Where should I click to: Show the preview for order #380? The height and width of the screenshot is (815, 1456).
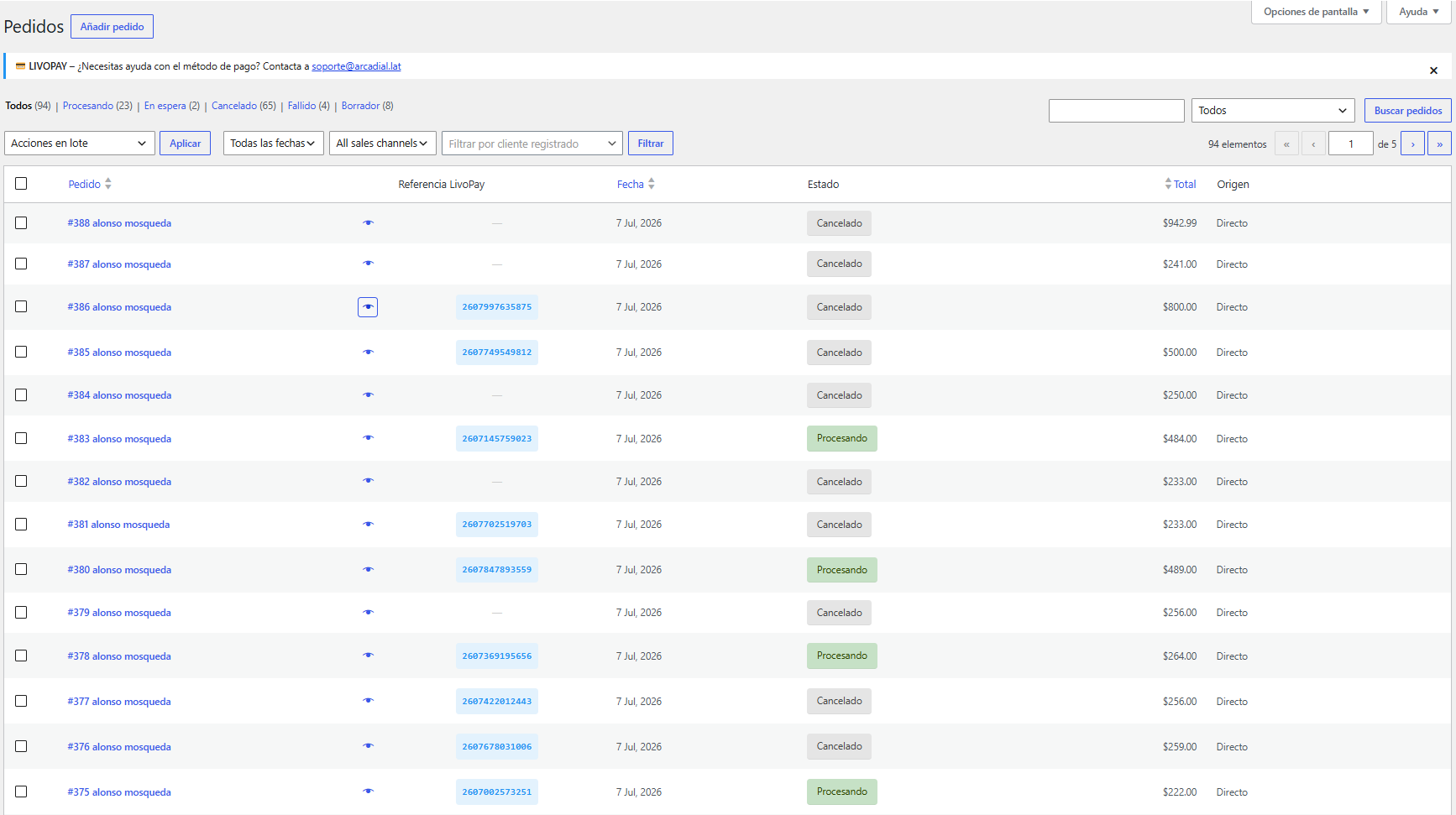click(368, 570)
